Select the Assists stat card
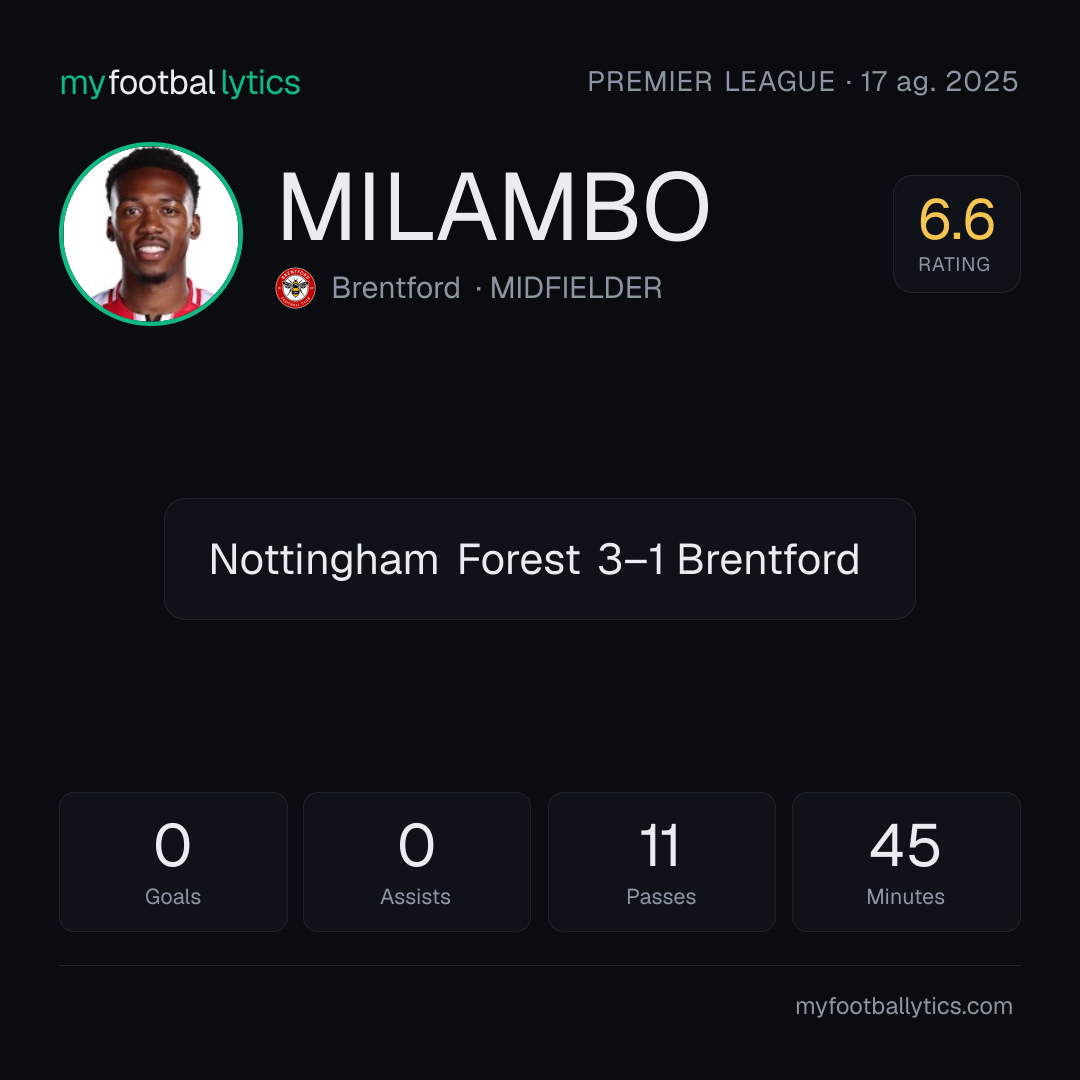This screenshot has height=1080, width=1080. [417, 862]
